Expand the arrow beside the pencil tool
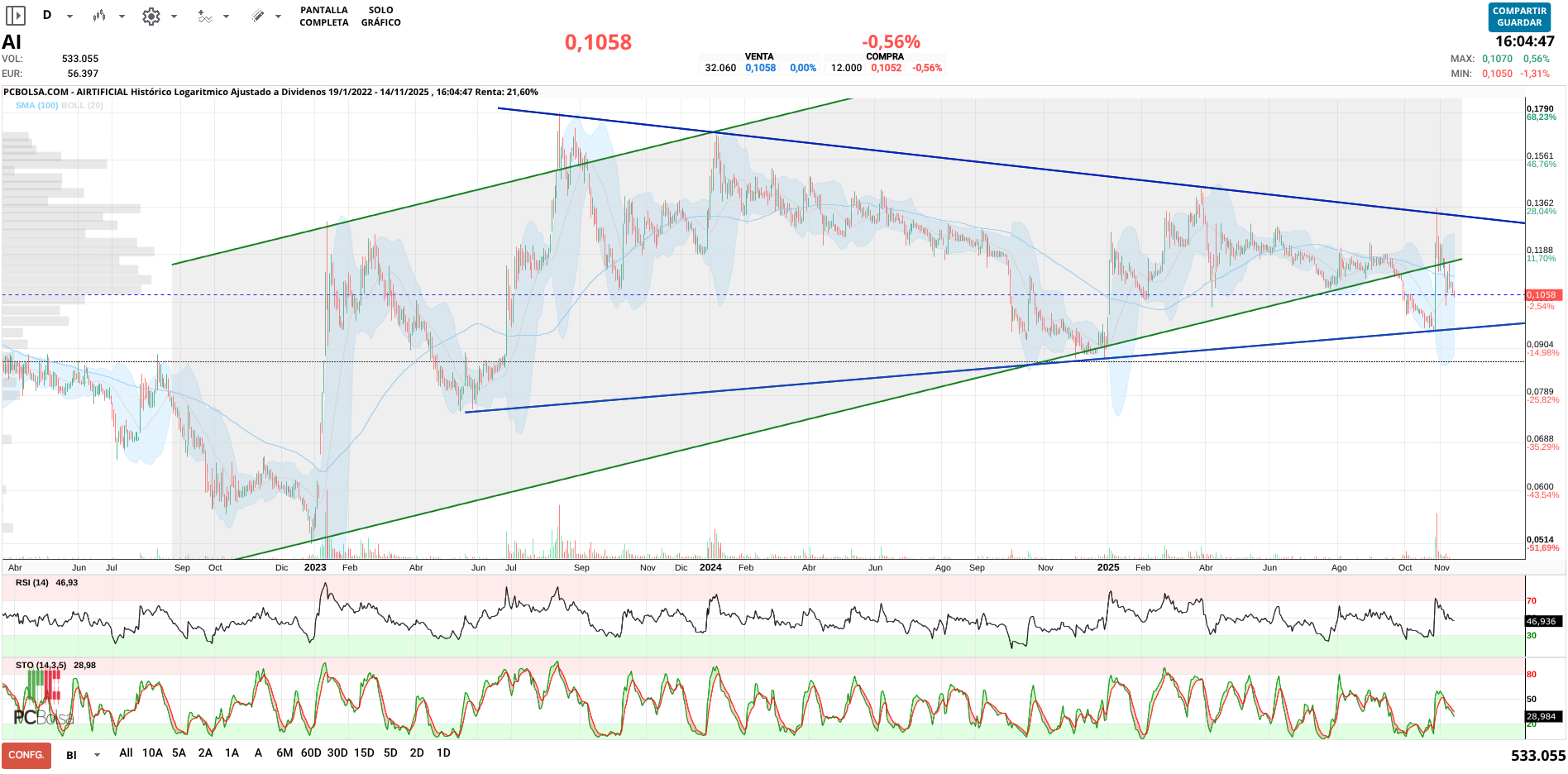Screen dimensions: 1568x774 [278, 17]
